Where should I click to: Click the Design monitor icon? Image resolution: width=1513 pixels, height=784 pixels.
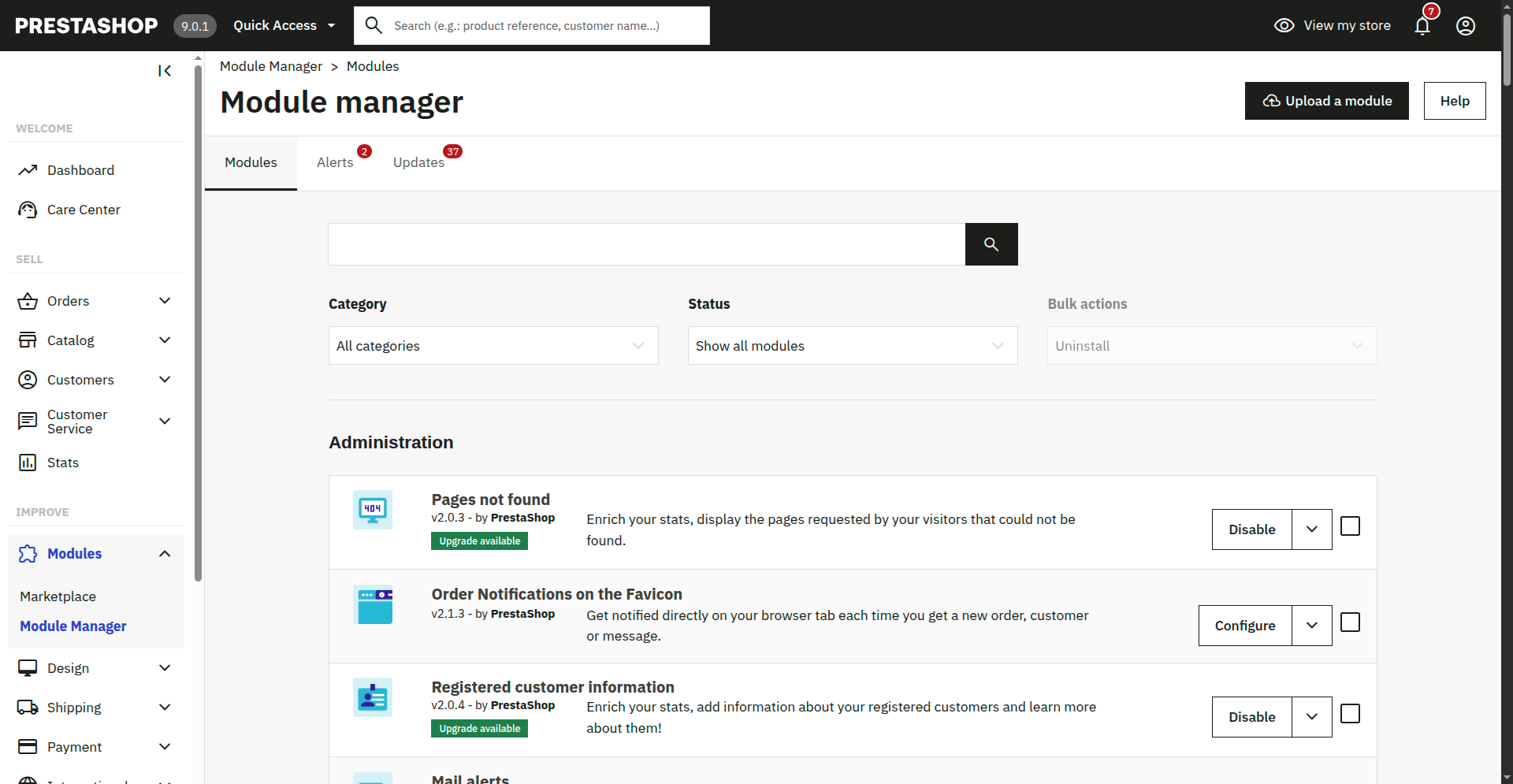pos(28,668)
